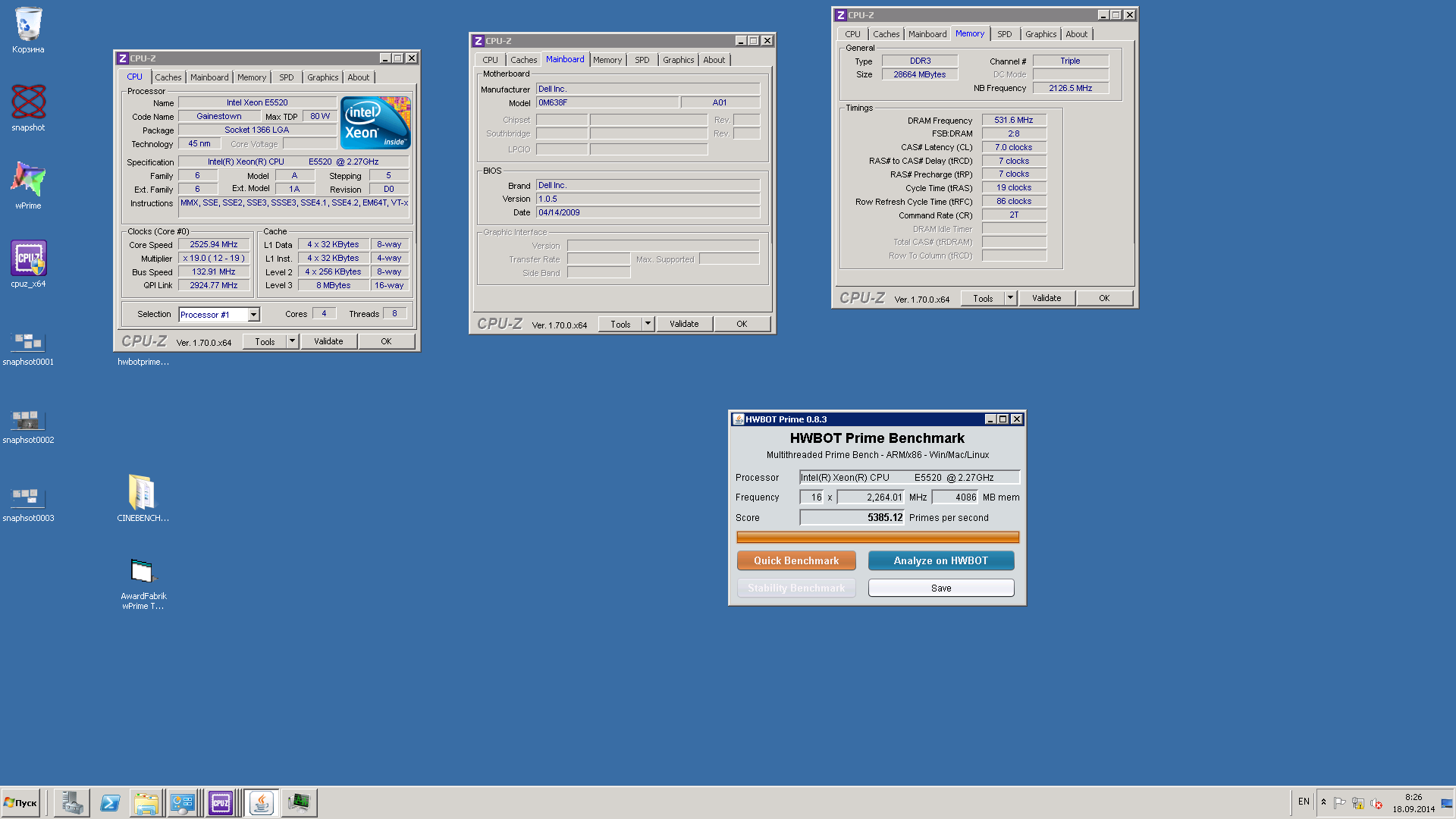The width and height of the screenshot is (1456, 819).
Task: Click the Core Speed value 2525.94 MHz
Action: point(214,245)
